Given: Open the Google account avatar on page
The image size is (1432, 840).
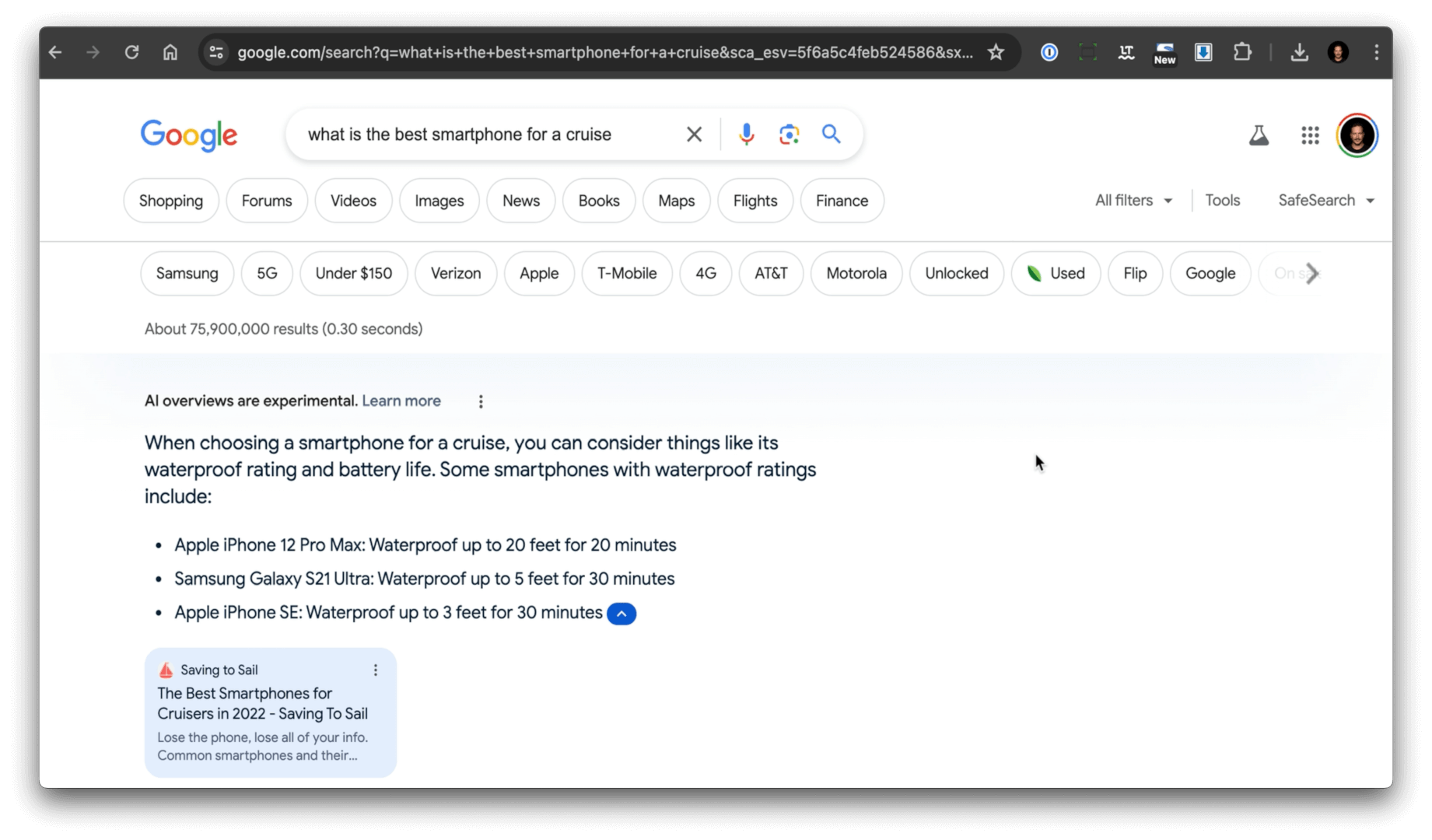Looking at the screenshot, I should [1357, 135].
